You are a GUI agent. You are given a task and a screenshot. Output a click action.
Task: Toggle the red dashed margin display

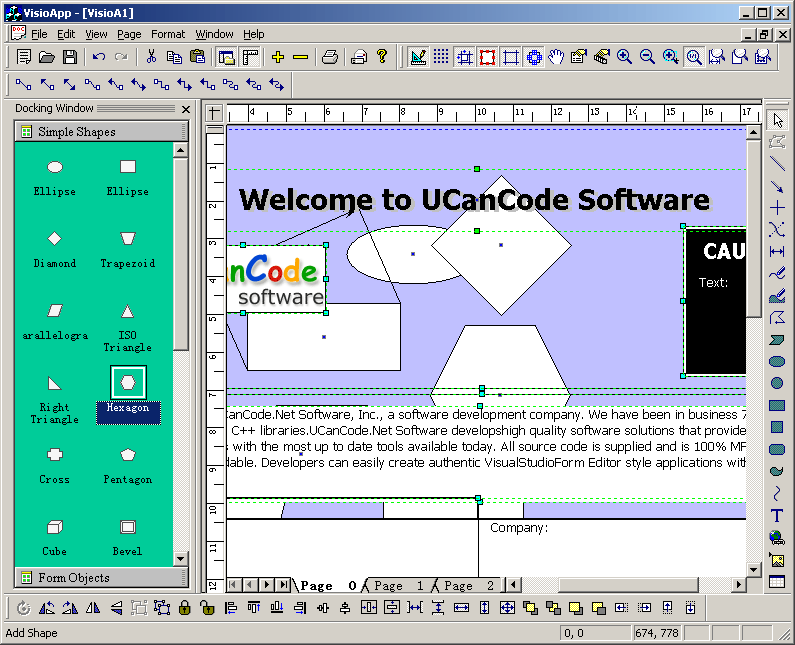(x=487, y=57)
